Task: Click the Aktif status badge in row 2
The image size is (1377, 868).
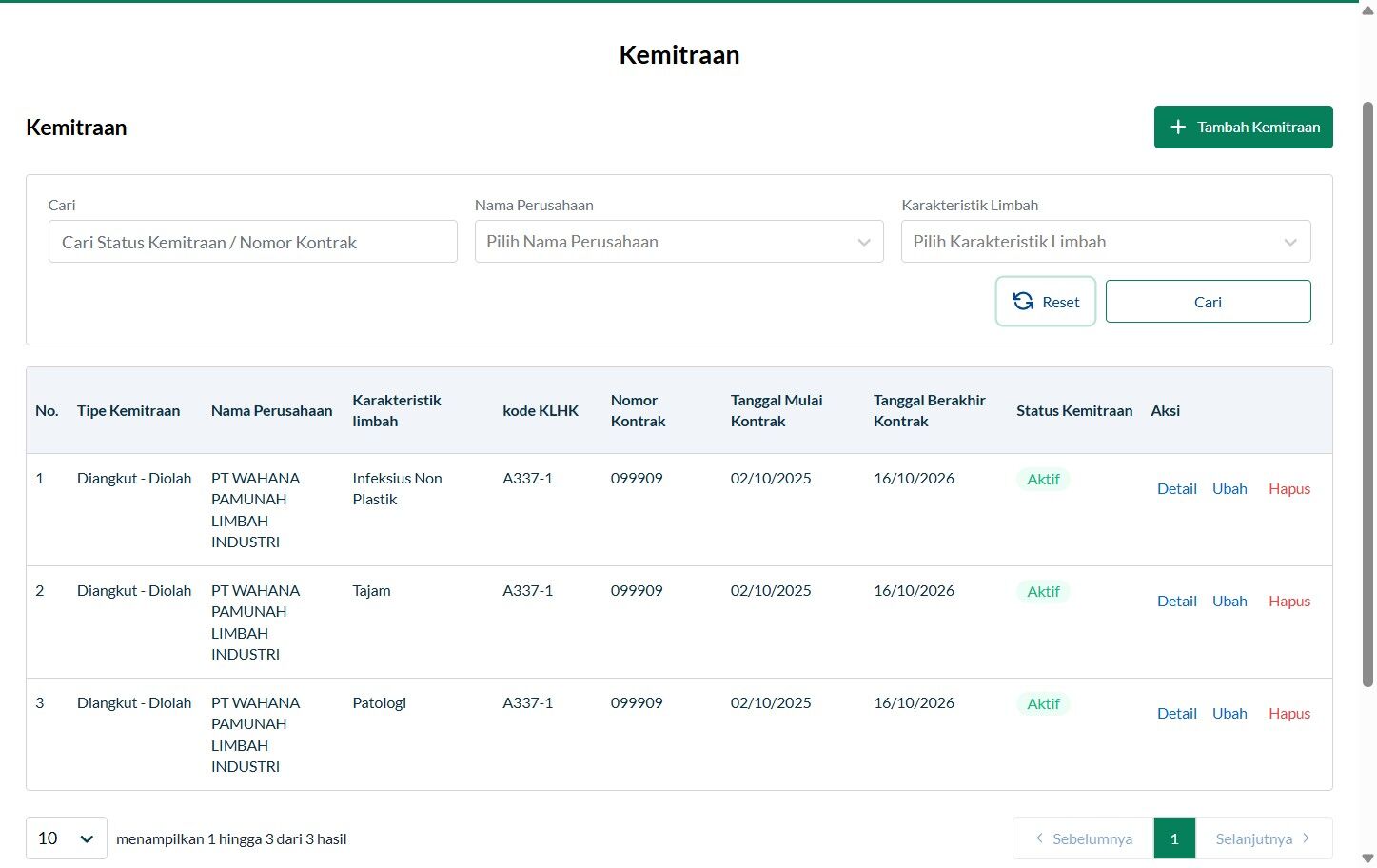Action: tap(1043, 591)
